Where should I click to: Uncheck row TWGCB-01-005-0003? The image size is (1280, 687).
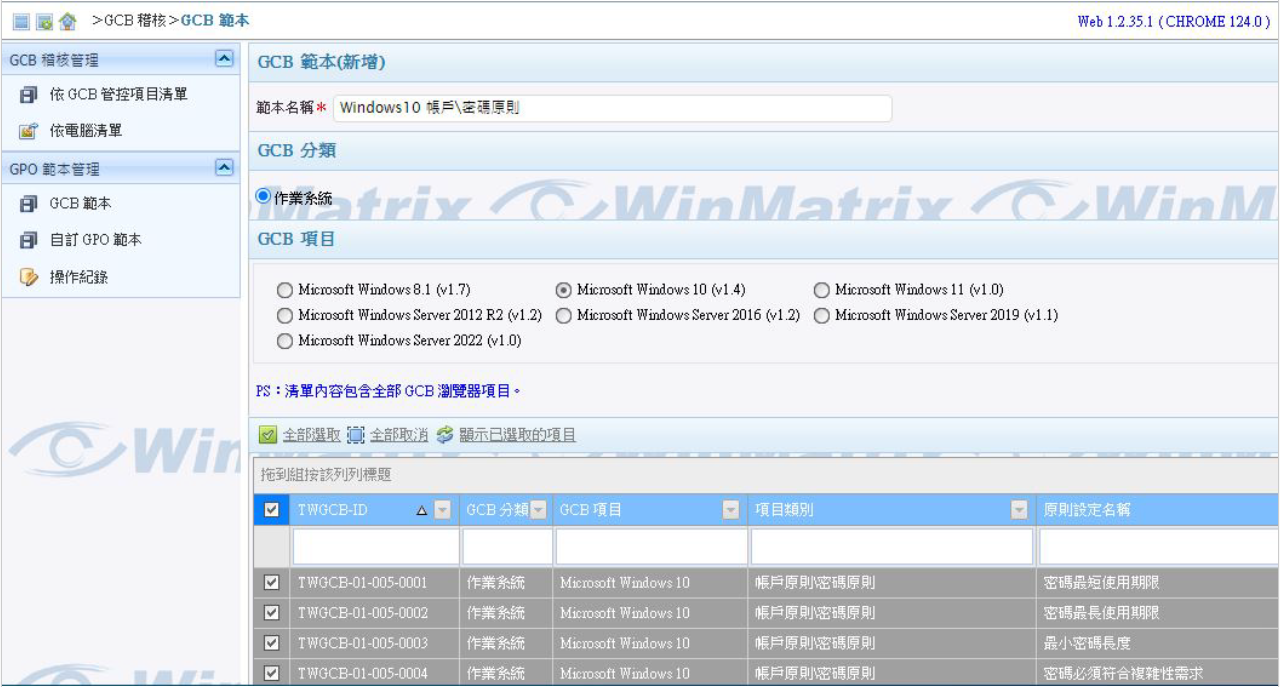tap(271, 643)
